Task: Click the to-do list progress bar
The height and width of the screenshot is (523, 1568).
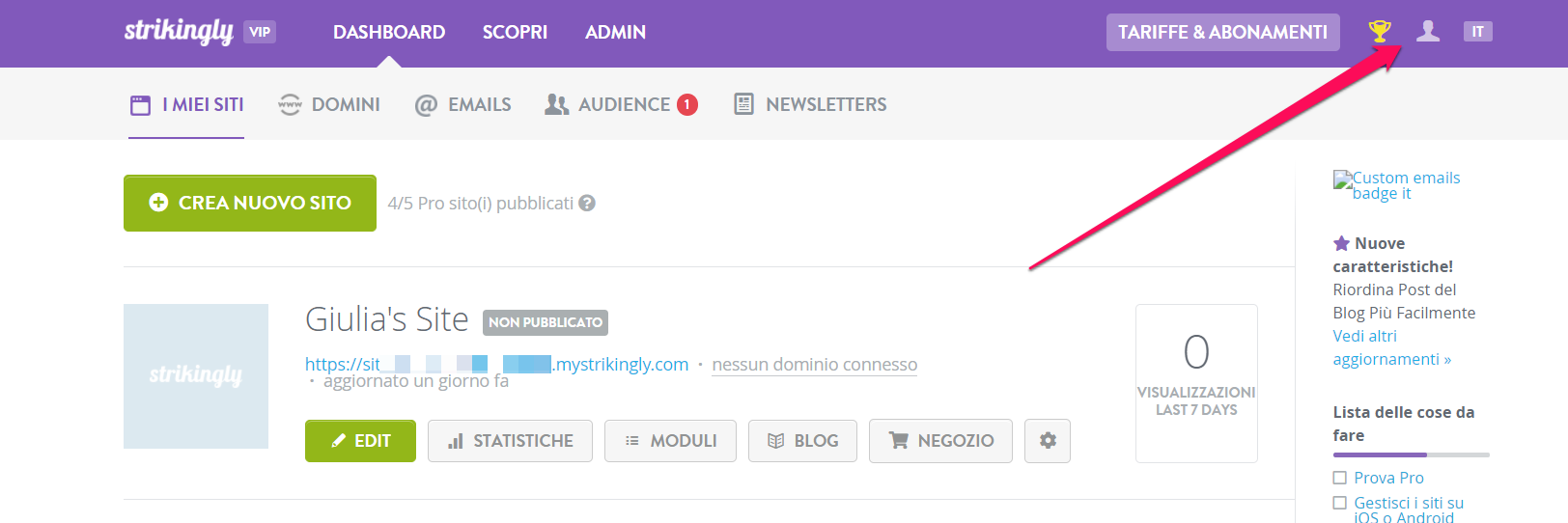Action: click(1411, 454)
